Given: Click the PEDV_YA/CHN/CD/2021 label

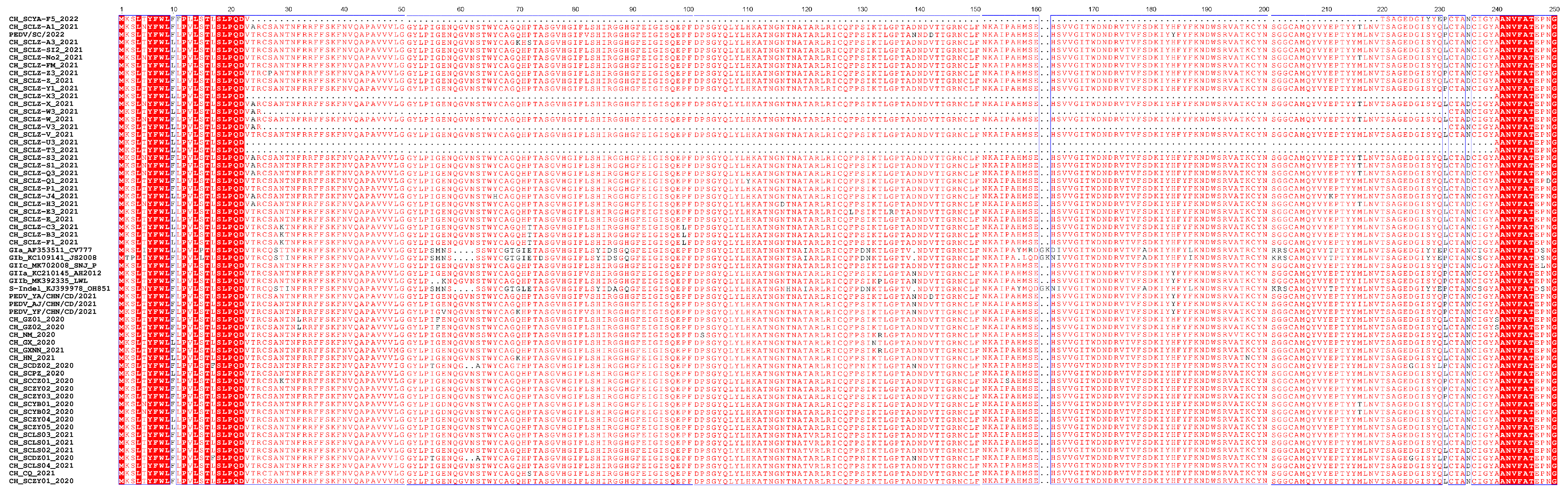Looking at the screenshot, I should point(52,296).
